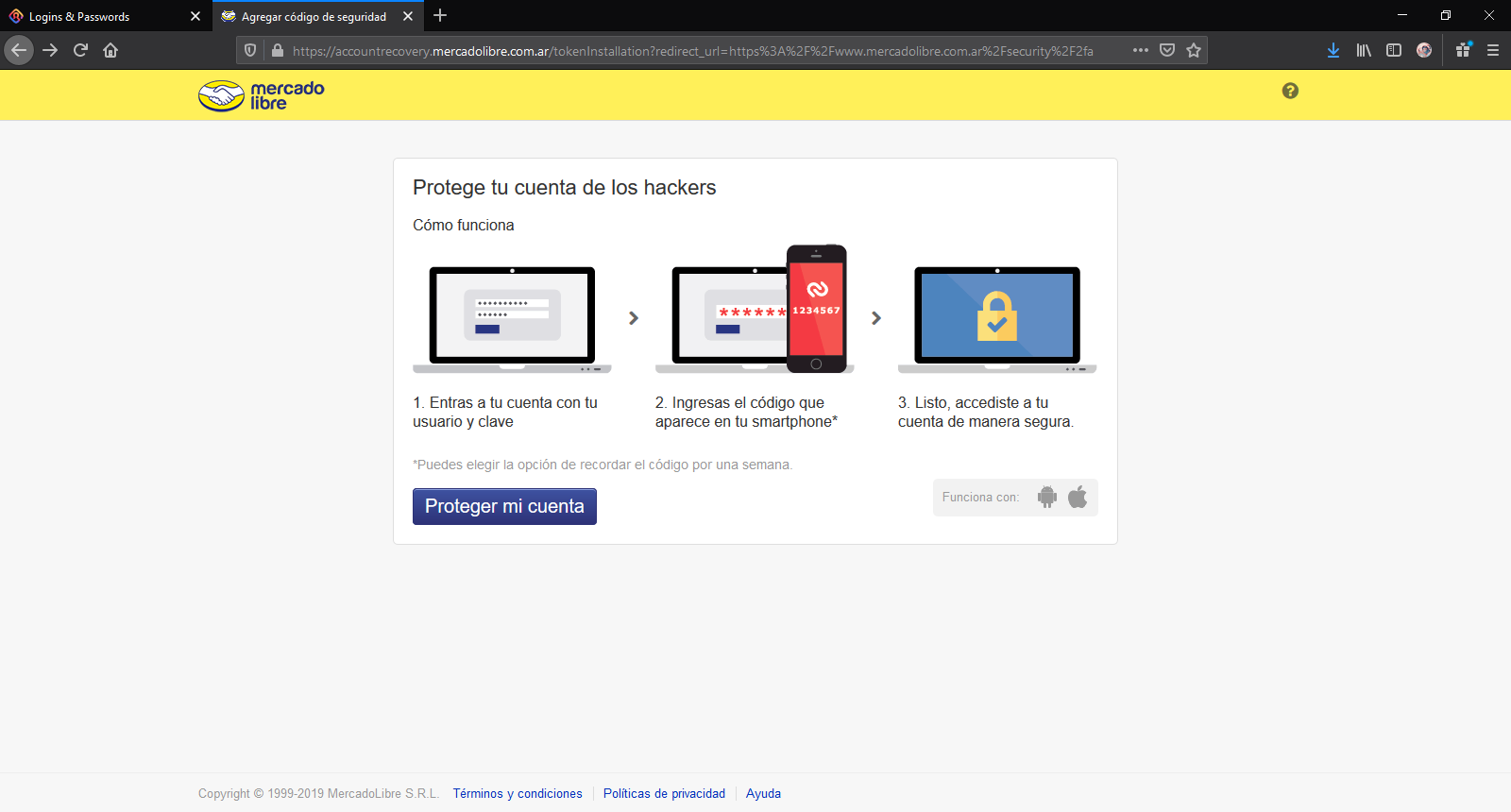Show site information via padlock icon
Image resolution: width=1511 pixels, height=812 pixels.
278,50
